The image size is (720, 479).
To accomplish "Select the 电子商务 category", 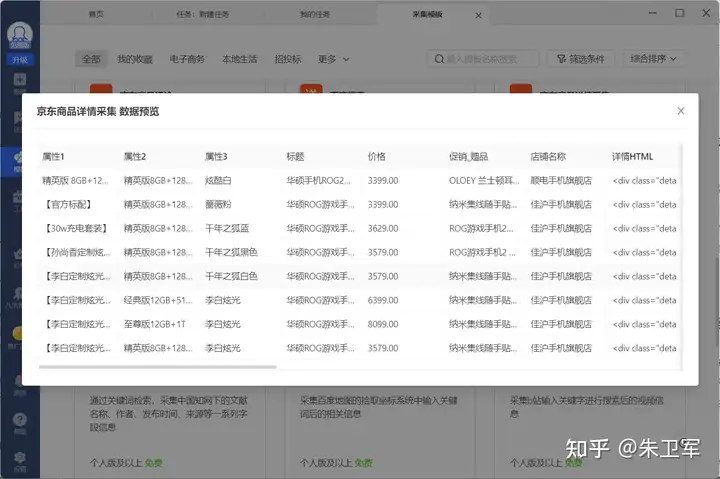I will pos(187,59).
